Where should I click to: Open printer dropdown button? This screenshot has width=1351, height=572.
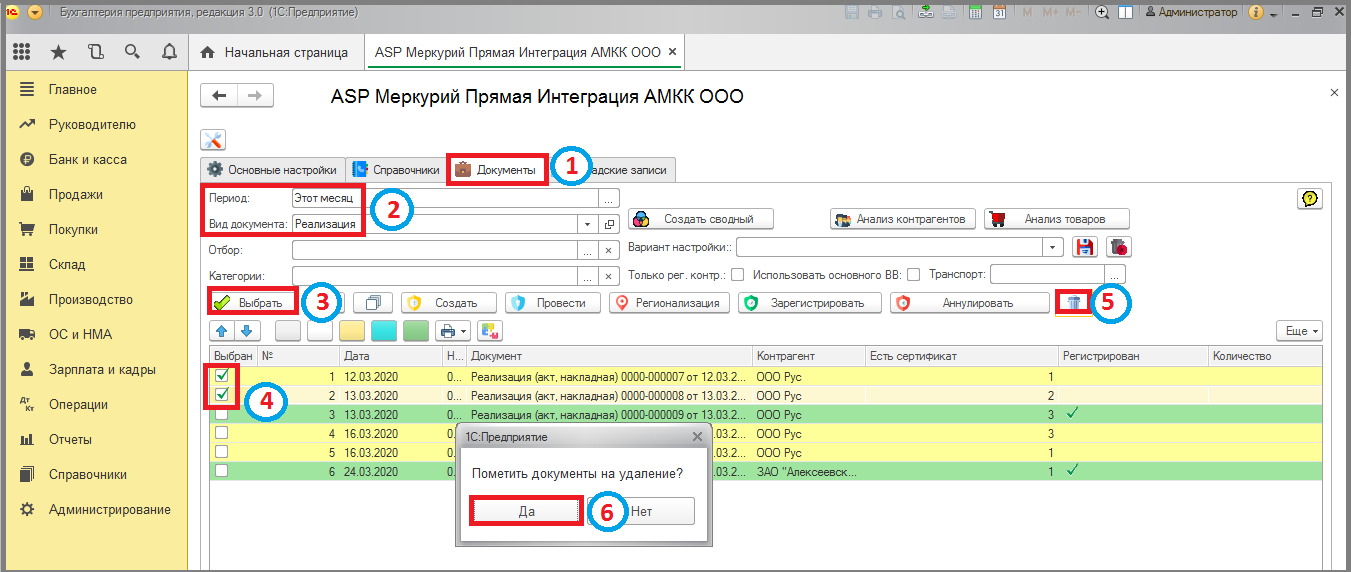(454, 330)
